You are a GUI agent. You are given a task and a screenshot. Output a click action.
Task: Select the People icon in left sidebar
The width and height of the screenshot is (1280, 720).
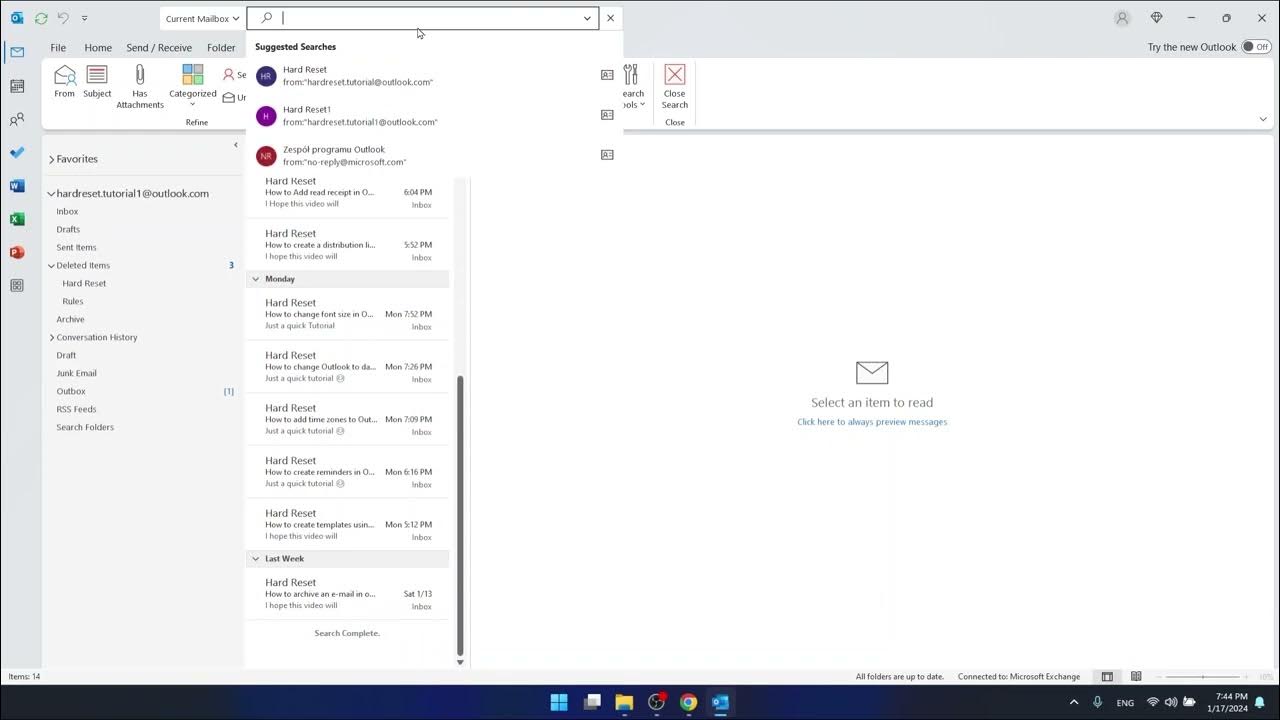pos(16,119)
